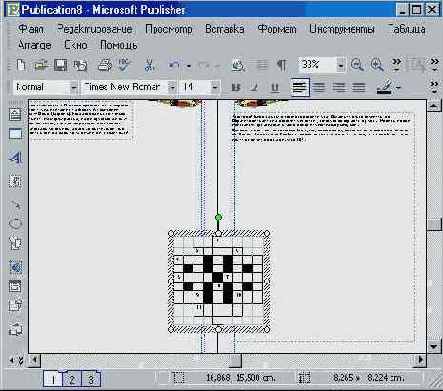Click the Cut scissors icon
Viewport: 443px width, 391px height.
pyautogui.click(x=149, y=65)
